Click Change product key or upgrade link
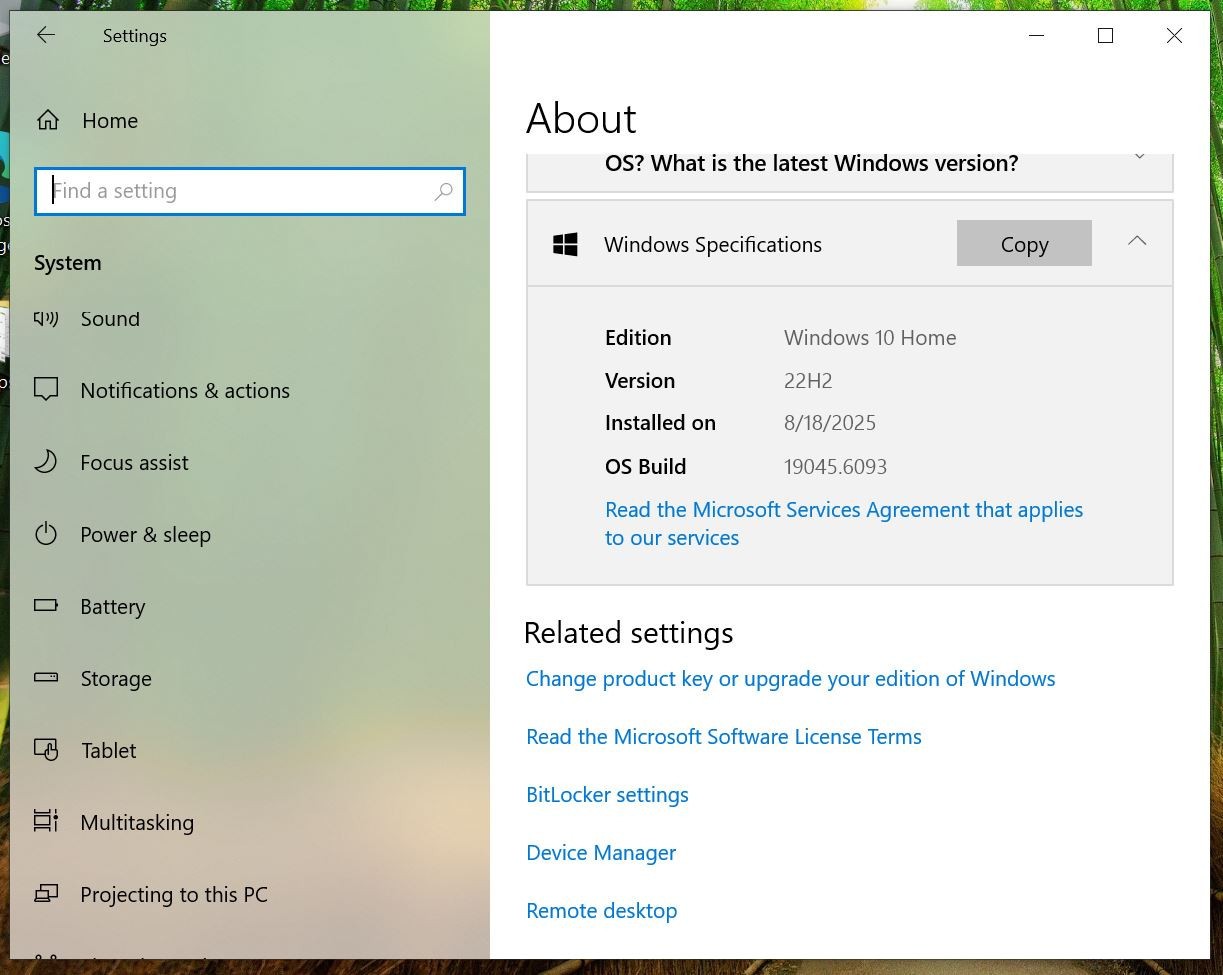The image size is (1223, 975). 791,679
